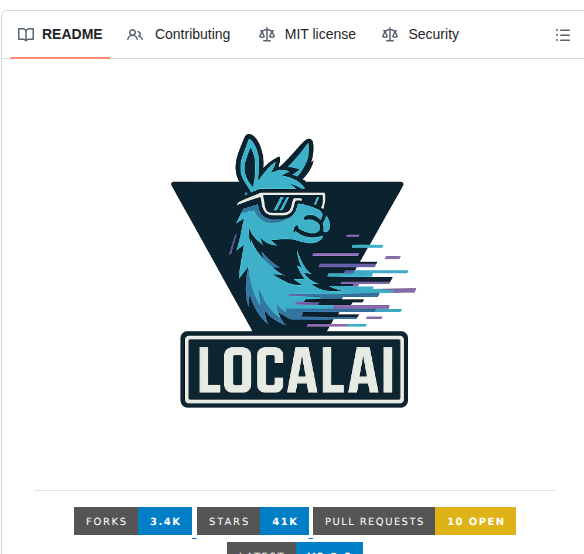Click the README book icon
Image resolution: width=584 pixels, height=554 pixels.
pyautogui.click(x=26, y=35)
